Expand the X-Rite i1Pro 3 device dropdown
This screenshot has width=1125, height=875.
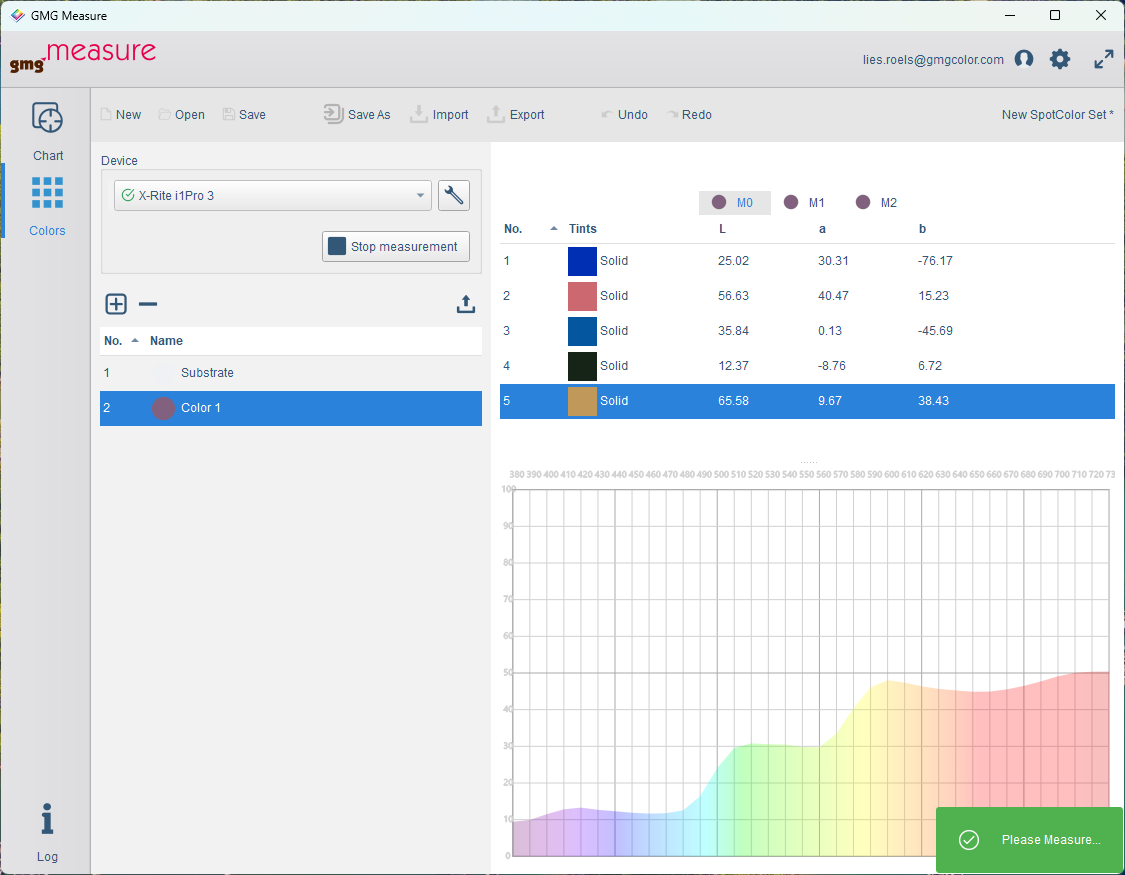click(273, 195)
